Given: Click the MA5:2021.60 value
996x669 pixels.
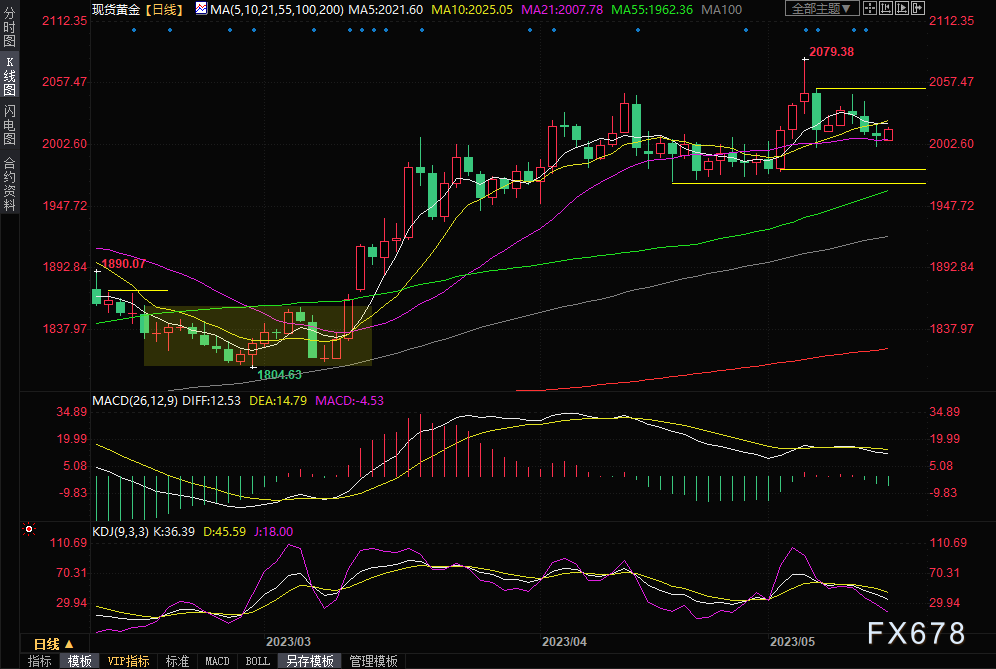Looking at the screenshot, I should (386, 10).
